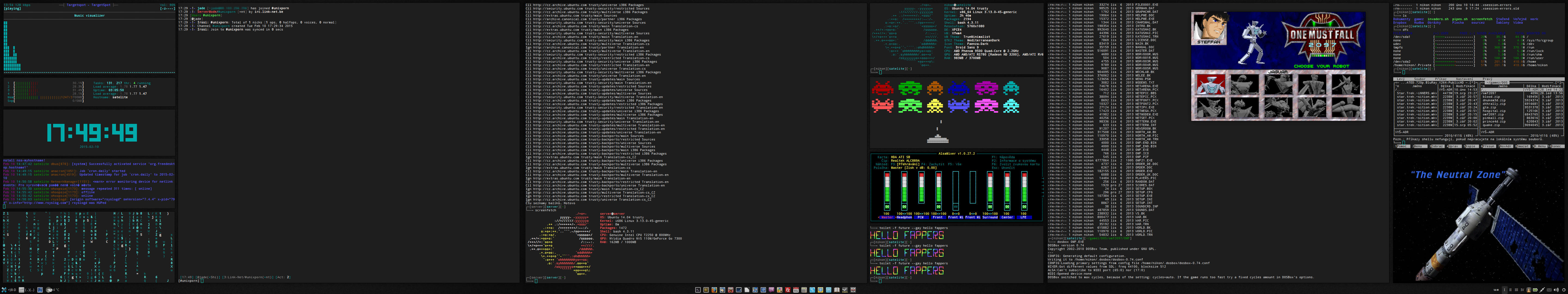Open the Nastavení menu in Midnight Commander
Screen dimensions: 1568x294
pyautogui.click(x=1465, y=79)
